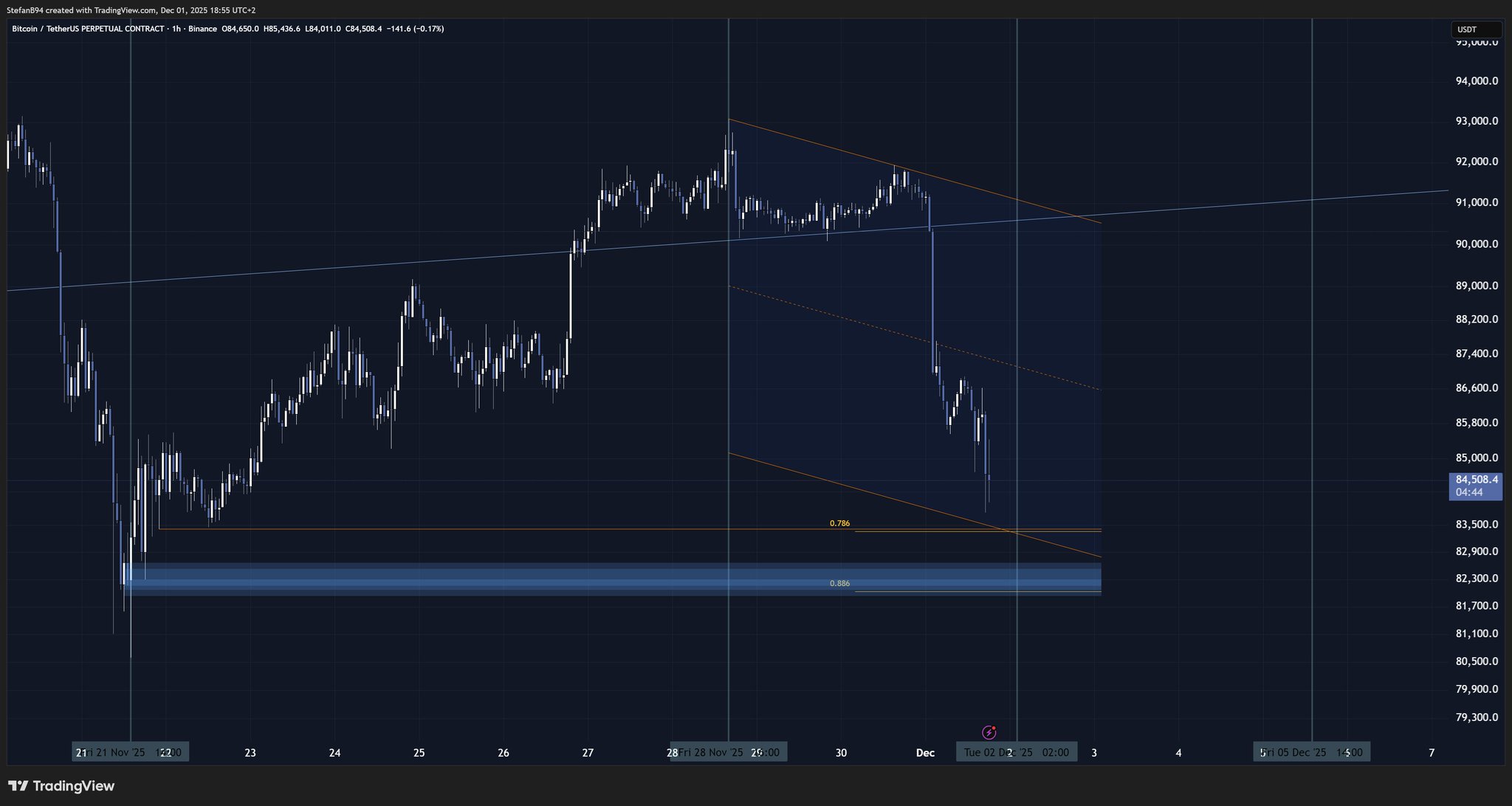The width and height of the screenshot is (1512, 806).
Task: Click the Fri 05 Dec '25 time label
Action: [x=1311, y=752]
